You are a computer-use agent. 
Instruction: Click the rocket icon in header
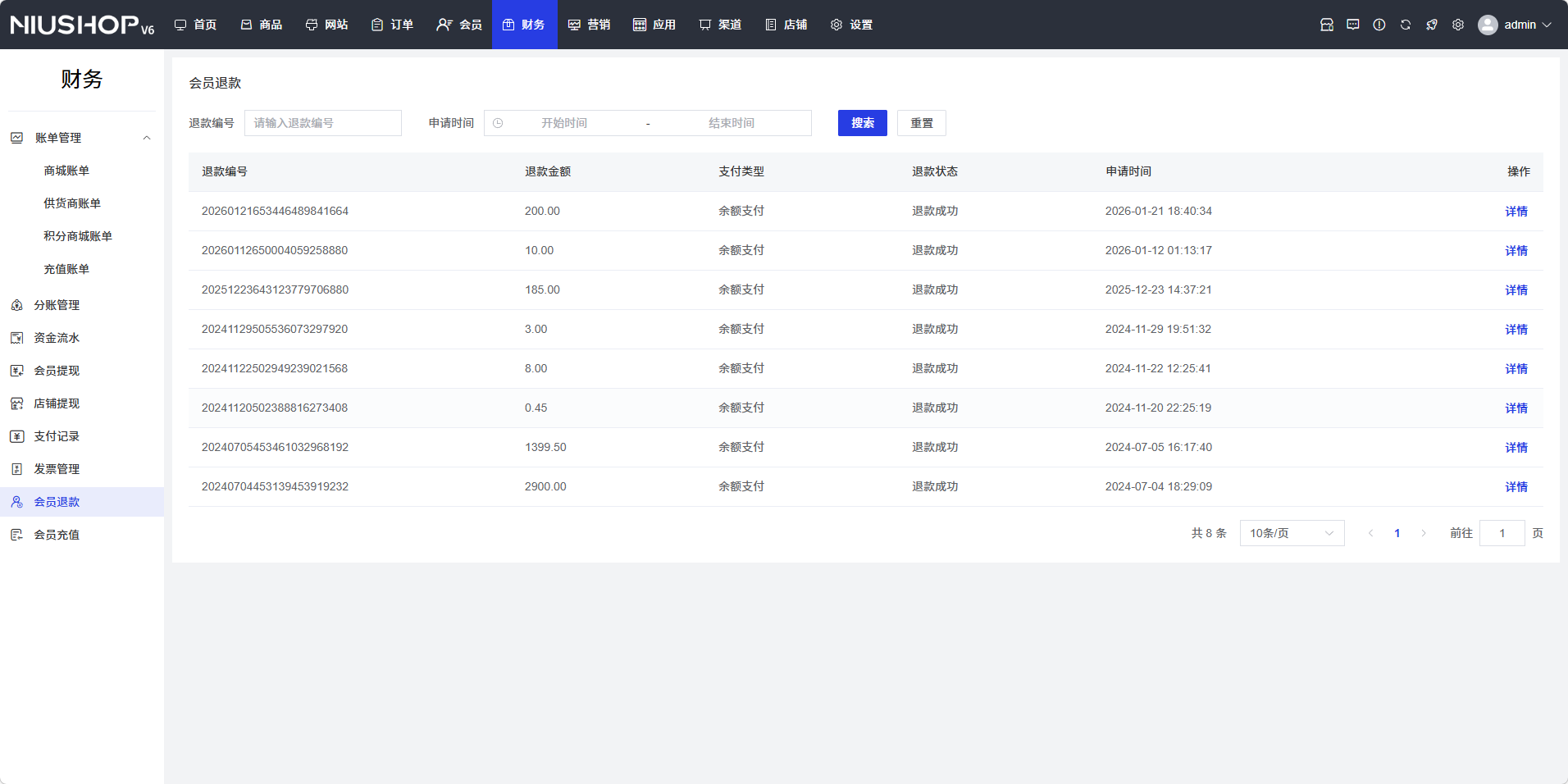pyautogui.click(x=1431, y=25)
